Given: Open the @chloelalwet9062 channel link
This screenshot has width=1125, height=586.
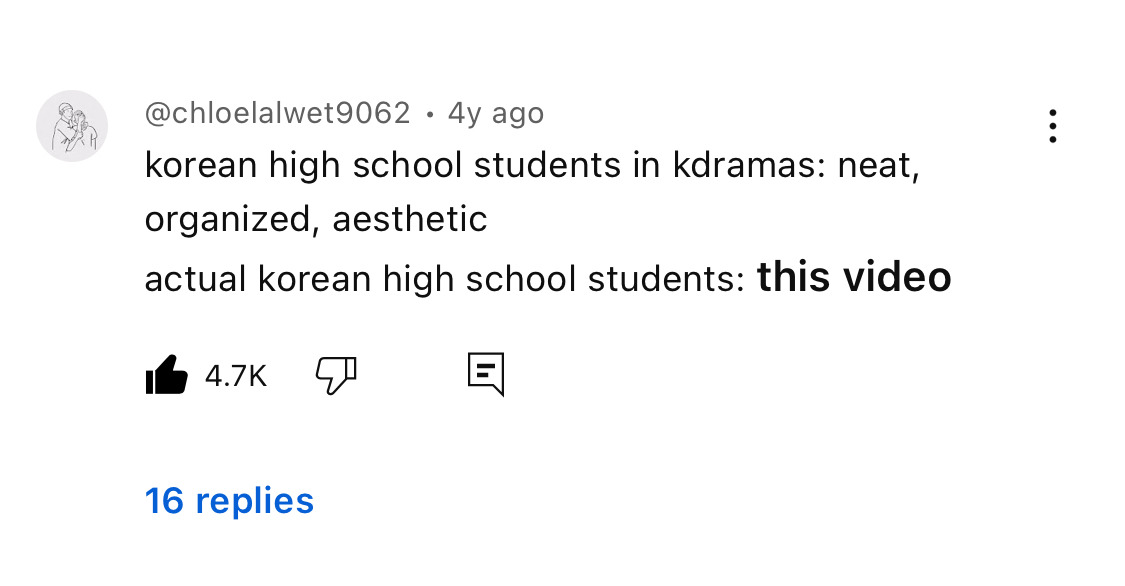Looking at the screenshot, I should (278, 114).
